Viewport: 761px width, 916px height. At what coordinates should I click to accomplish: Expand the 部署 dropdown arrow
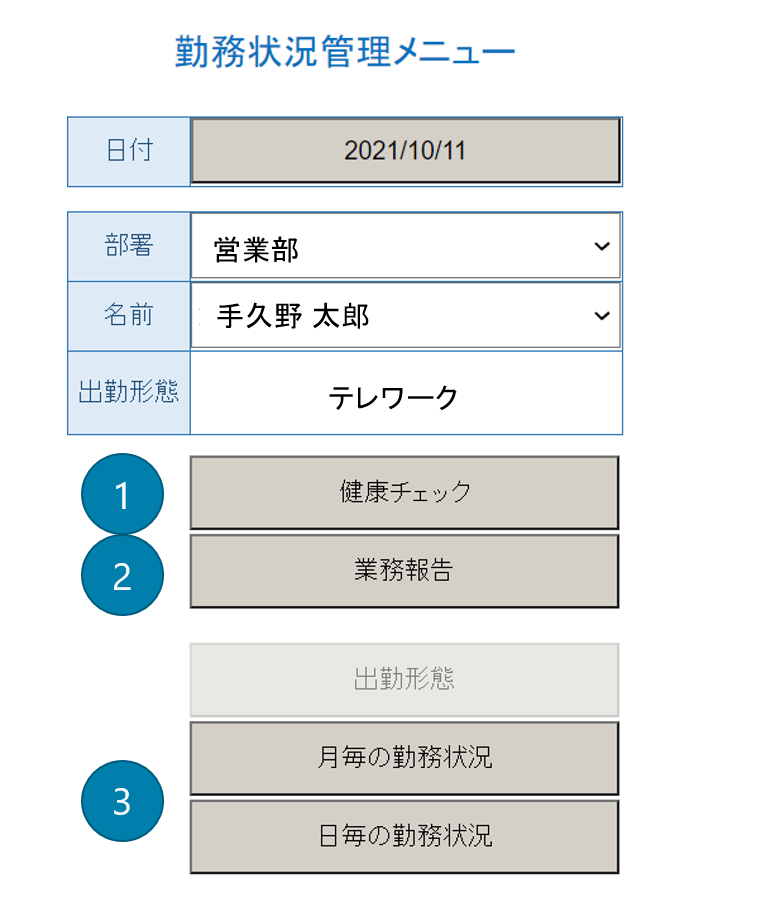coord(602,247)
